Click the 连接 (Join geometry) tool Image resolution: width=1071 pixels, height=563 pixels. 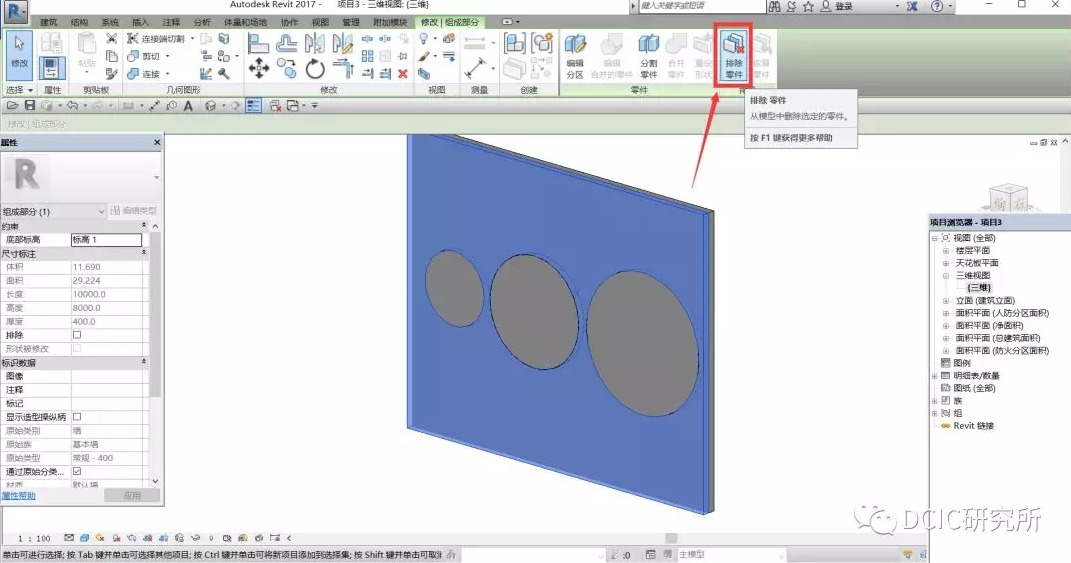coord(145,73)
